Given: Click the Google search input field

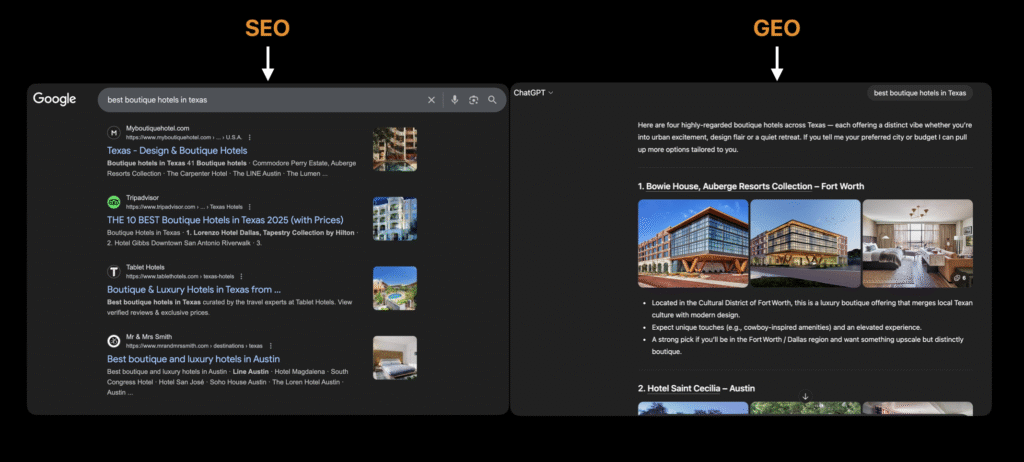Looking at the screenshot, I should 302,100.
